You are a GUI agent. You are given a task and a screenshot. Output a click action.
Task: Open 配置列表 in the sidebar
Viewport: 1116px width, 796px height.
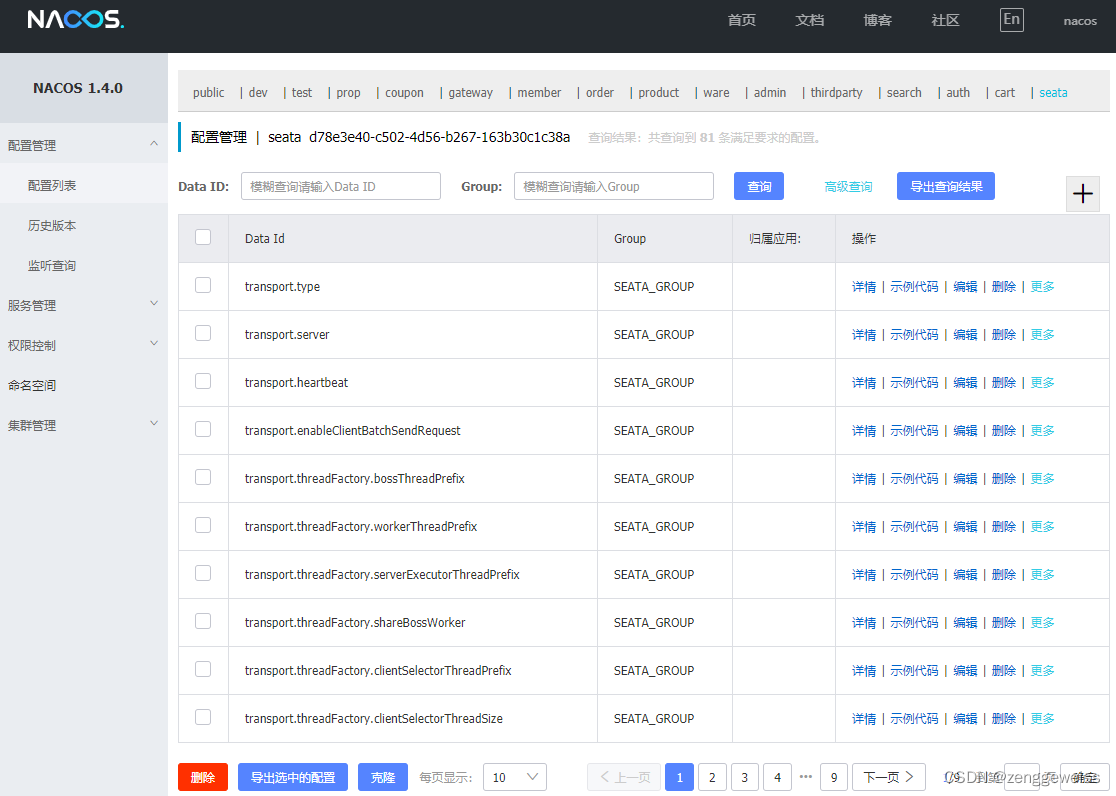pyautogui.click(x=52, y=186)
